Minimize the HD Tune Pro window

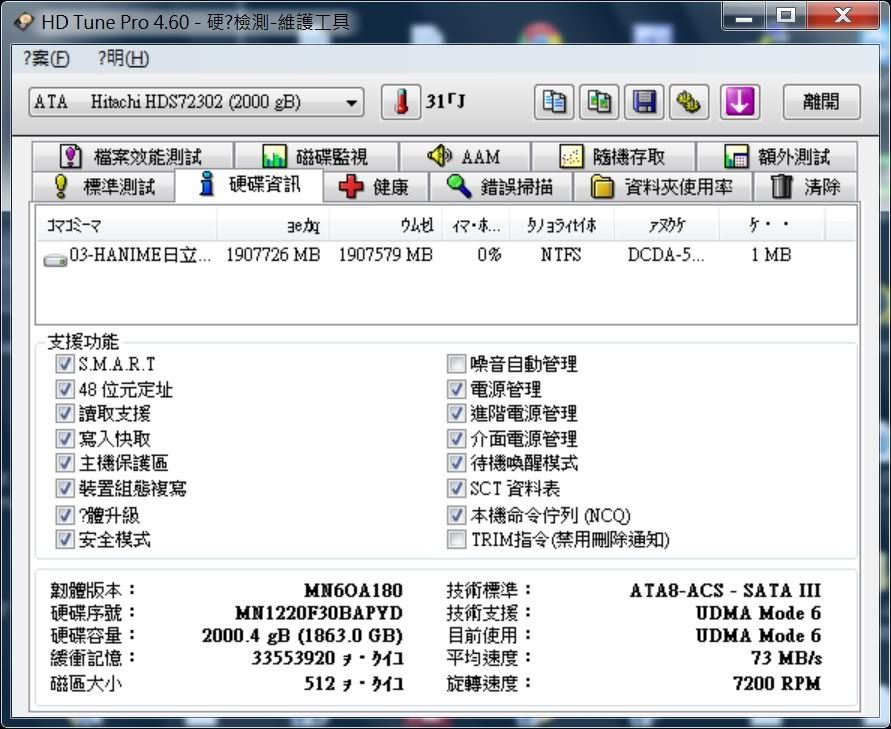tap(744, 16)
